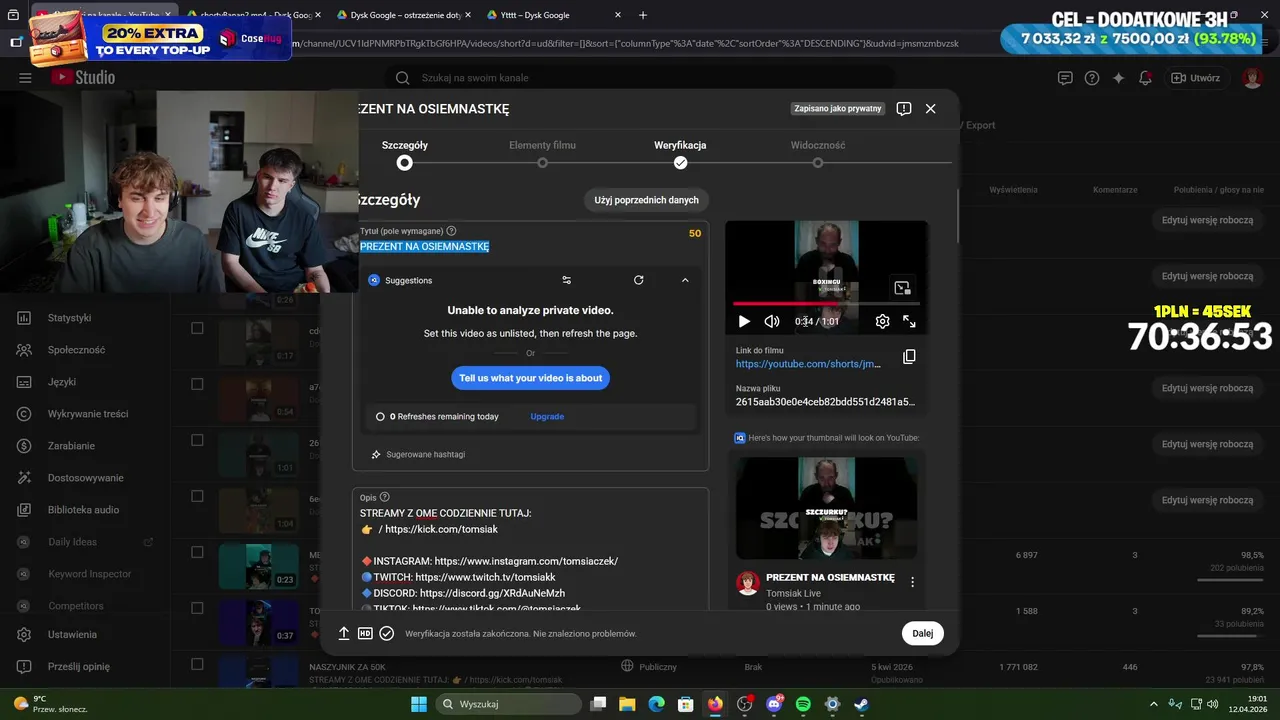Click the Upgrade link
This screenshot has height=720, width=1280.
547,416
